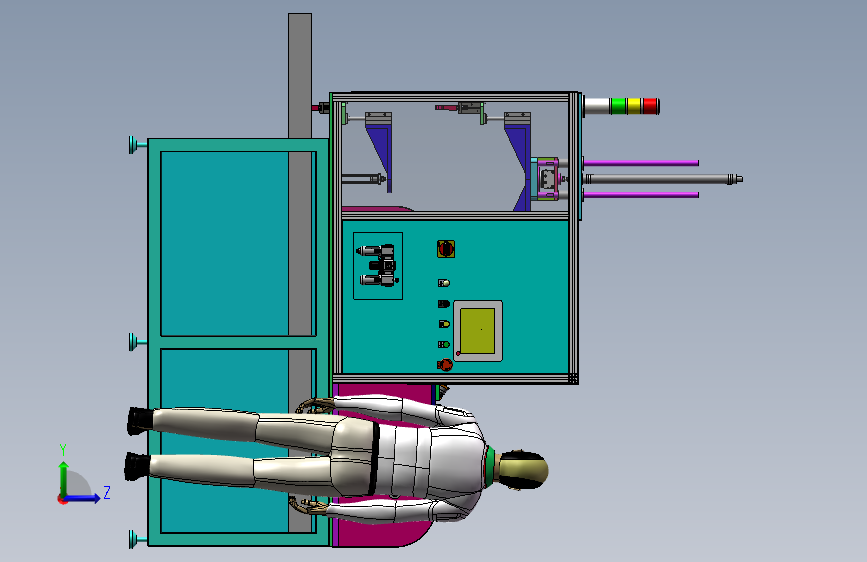
Task: Click the green Y axis of the triad
Action: coord(64,479)
